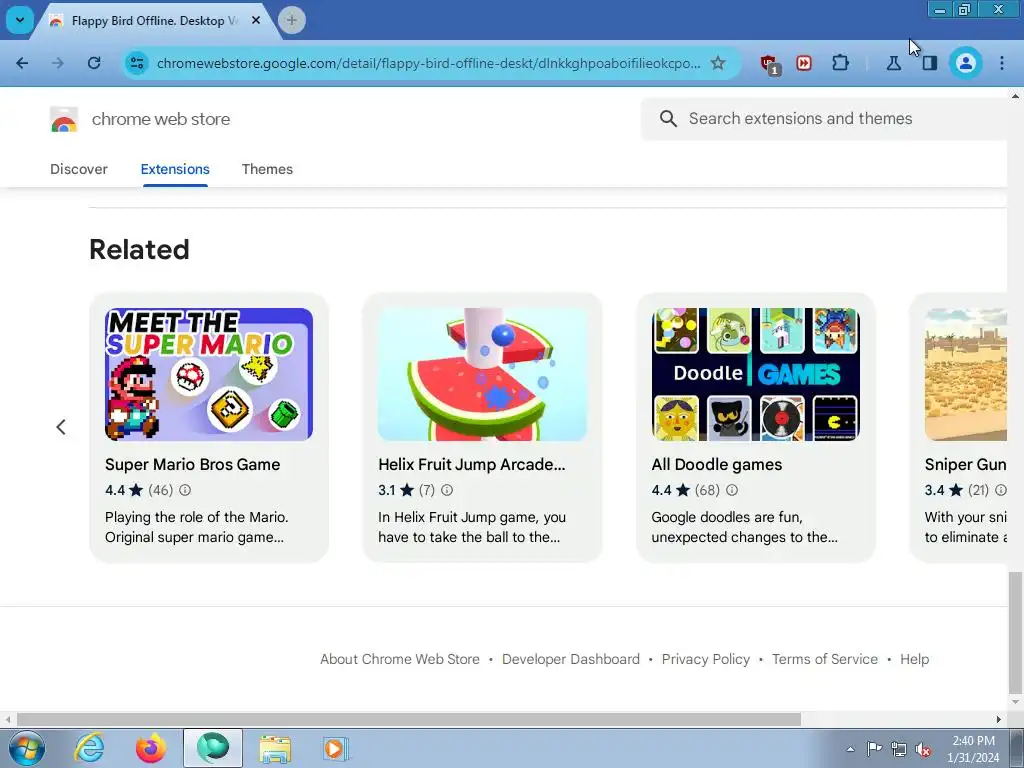The height and width of the screenshot is (768, 1024).
Task: Click 'Playing the role of the Mario' description
Action: click(x=197, y=527)
